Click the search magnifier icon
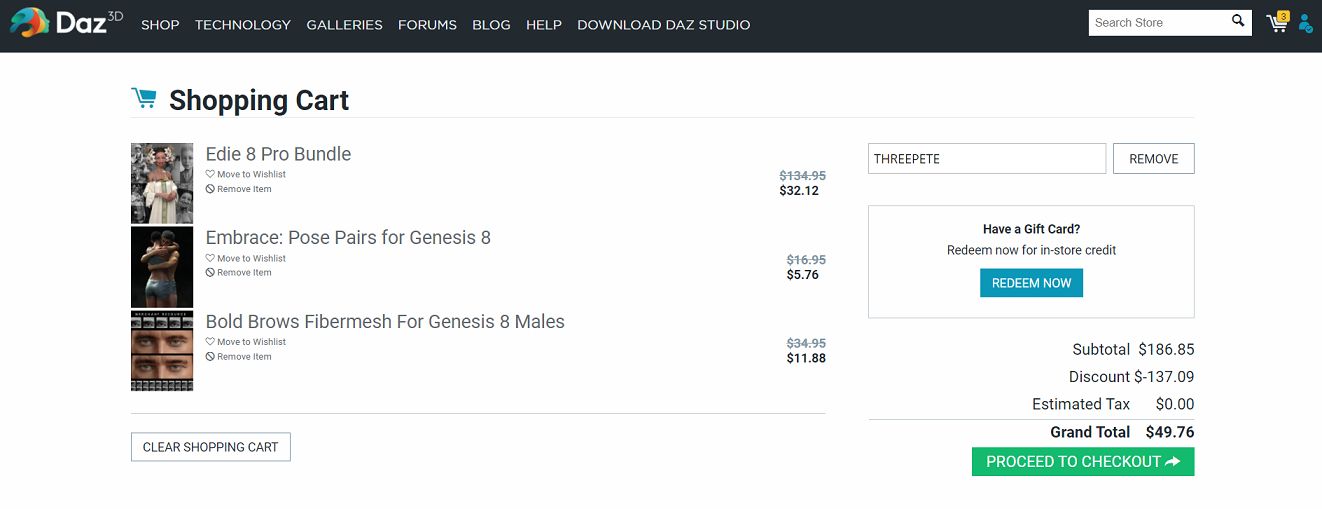Image resolution: width=1322 pixels, height=509 pixels. click(1238, 21)
